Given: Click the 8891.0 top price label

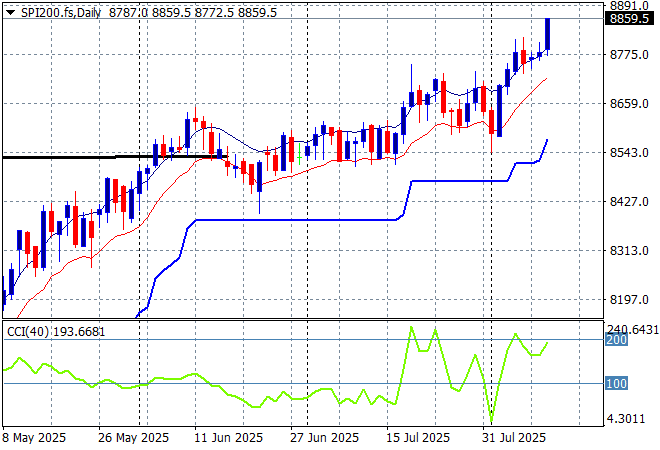Looking at the screenshot, I should [x=630, y=6].
